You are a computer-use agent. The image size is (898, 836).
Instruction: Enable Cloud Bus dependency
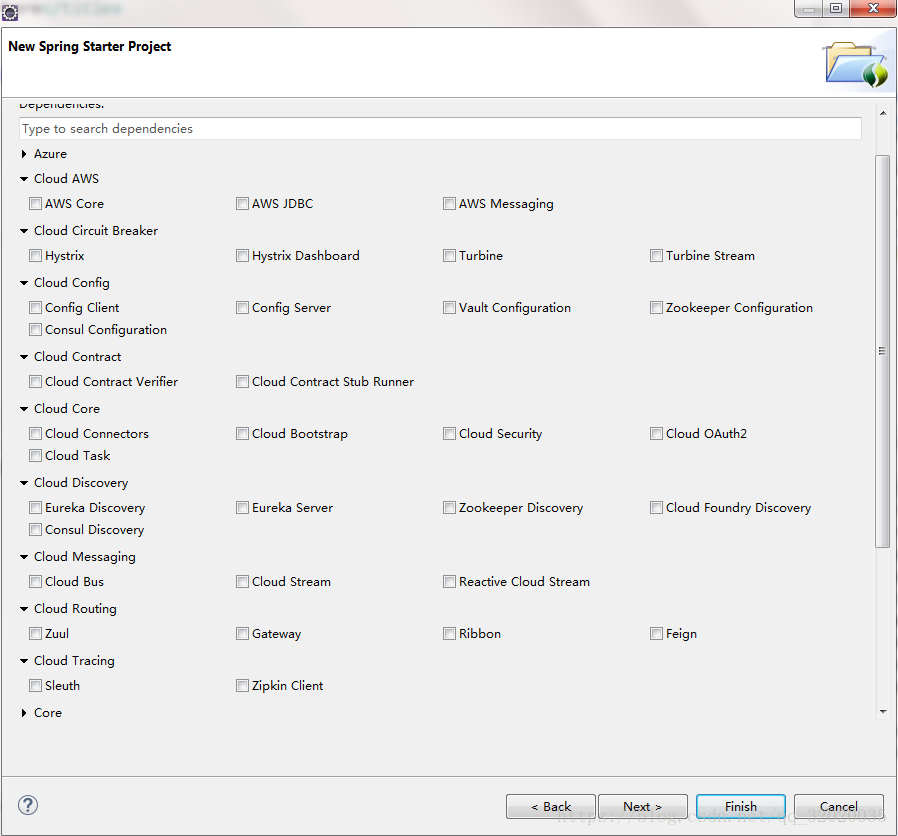[36, 581]
